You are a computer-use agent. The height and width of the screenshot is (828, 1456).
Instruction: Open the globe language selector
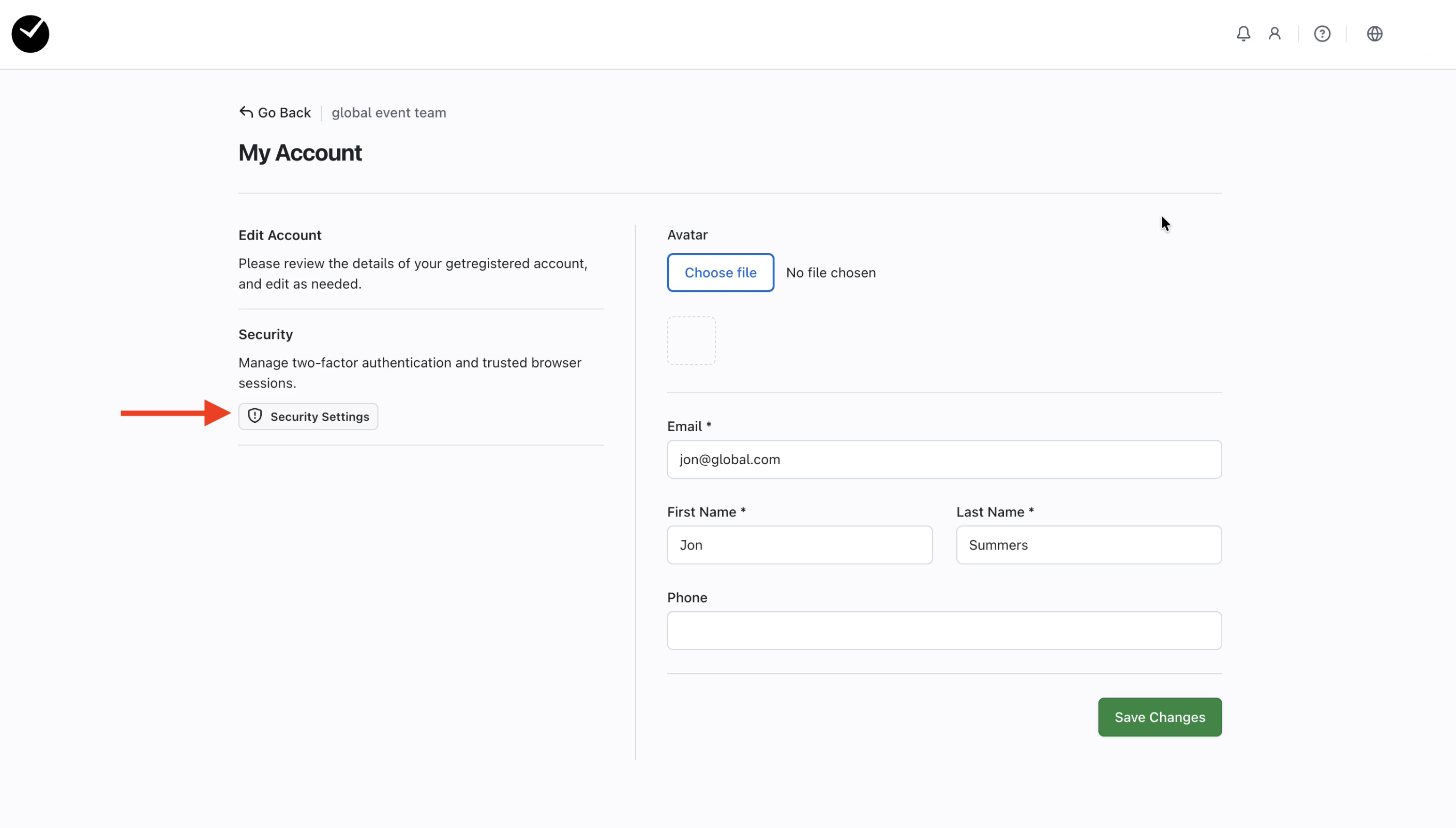[1374, 34]
